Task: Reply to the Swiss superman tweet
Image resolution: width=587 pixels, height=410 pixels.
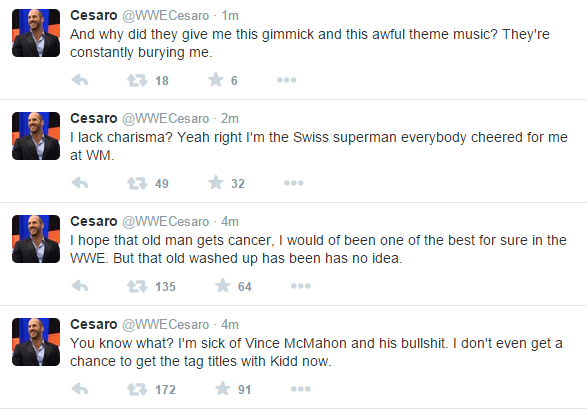Action: (80, 183)
